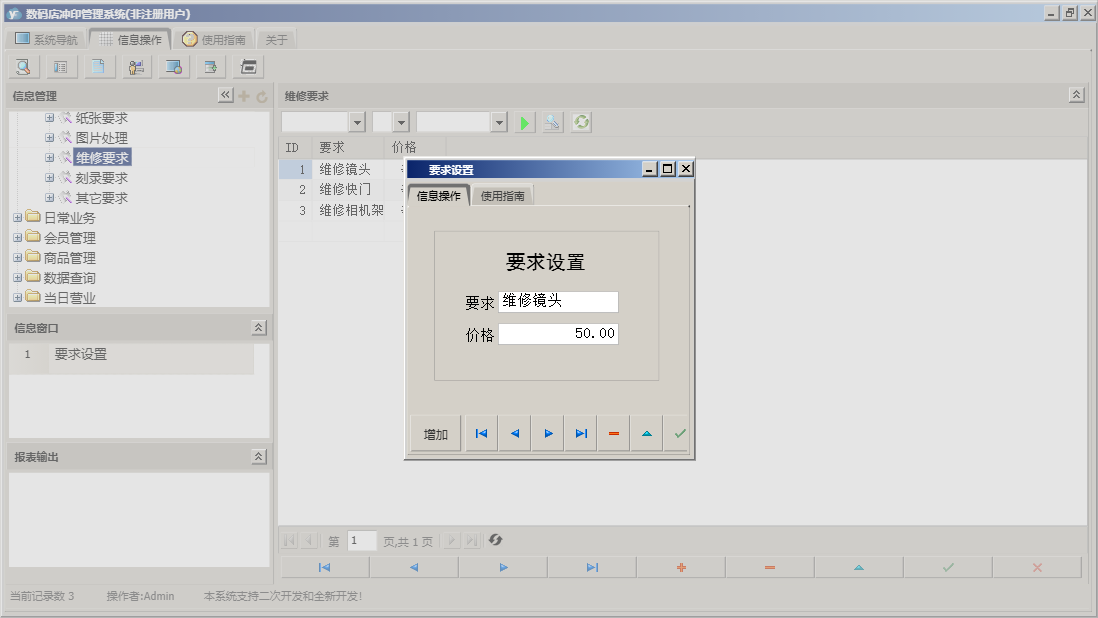The height and width of the screenshot is (618, 1098).
Task: Expand the 图片处理 tree node
Action: pyautogui.click(x=50, y=138)
